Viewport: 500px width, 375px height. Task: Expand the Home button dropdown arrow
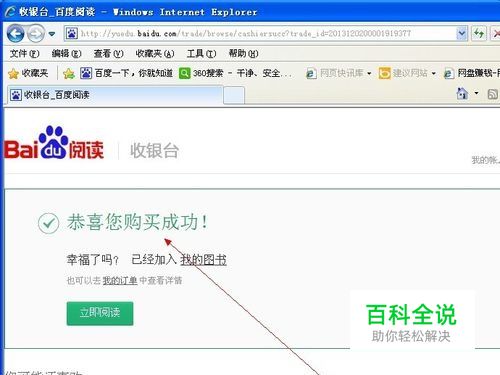477,93
